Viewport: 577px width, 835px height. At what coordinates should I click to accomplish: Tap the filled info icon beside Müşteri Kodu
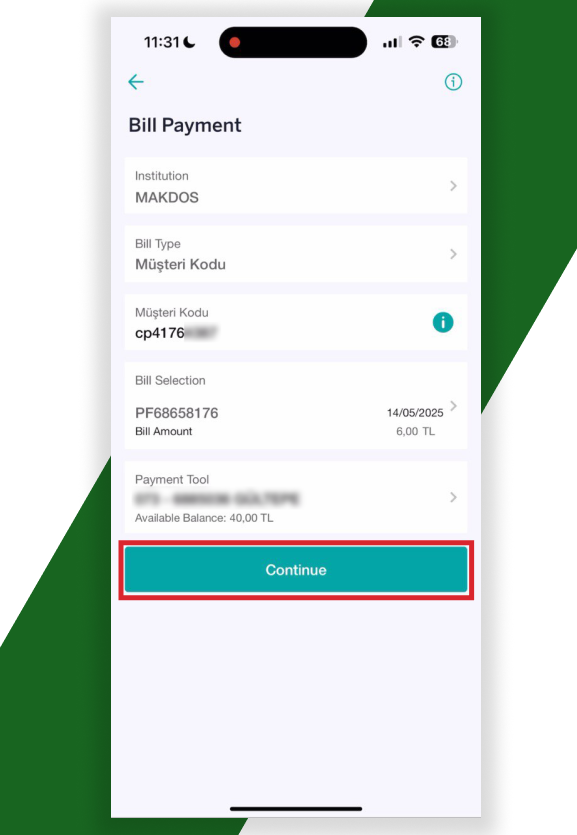[443, 322]
